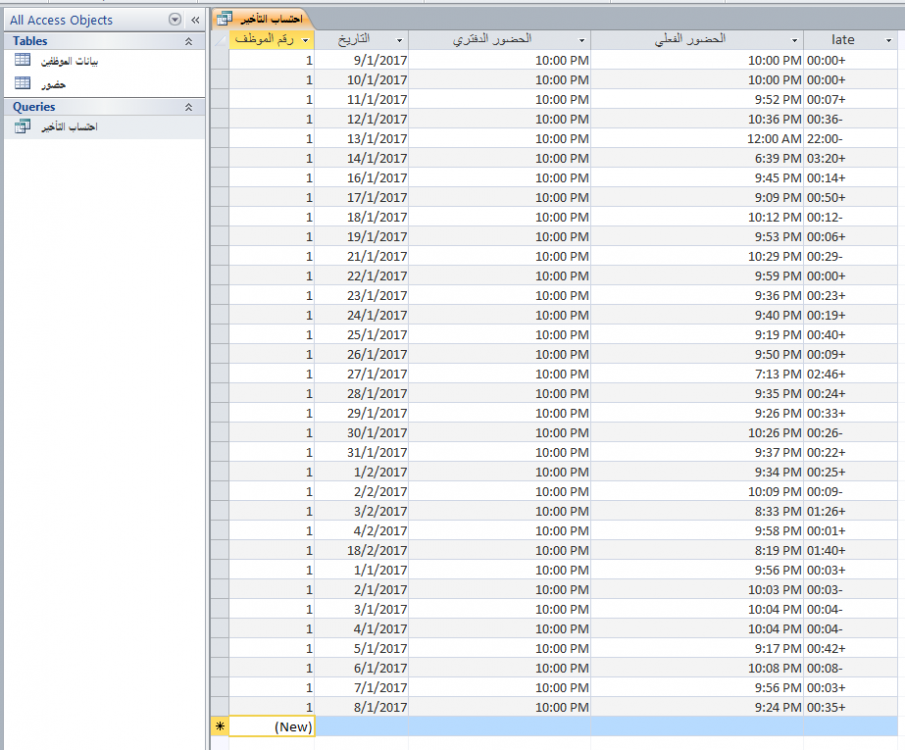Click late value 01:26+

851,511
